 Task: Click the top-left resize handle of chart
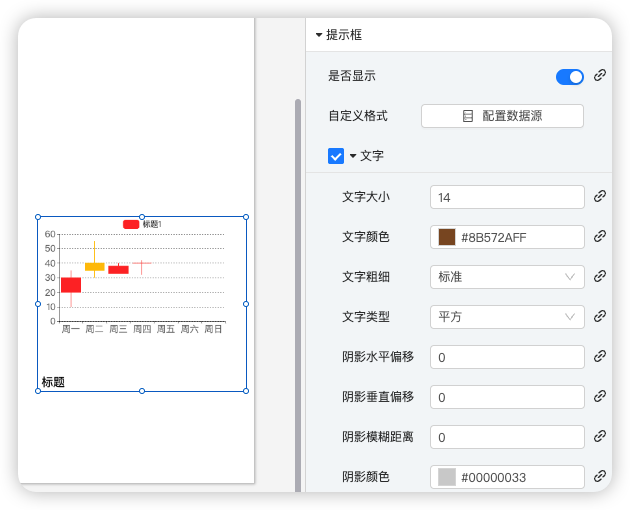pos(38,217)
